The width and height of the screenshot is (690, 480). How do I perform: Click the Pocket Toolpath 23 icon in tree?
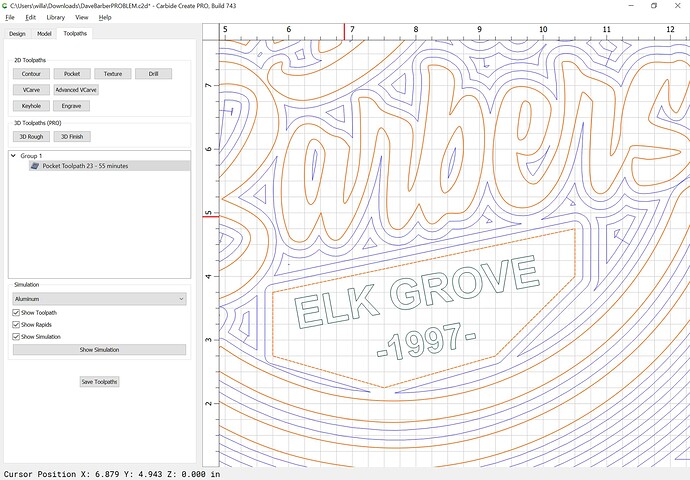click(35, 165)
